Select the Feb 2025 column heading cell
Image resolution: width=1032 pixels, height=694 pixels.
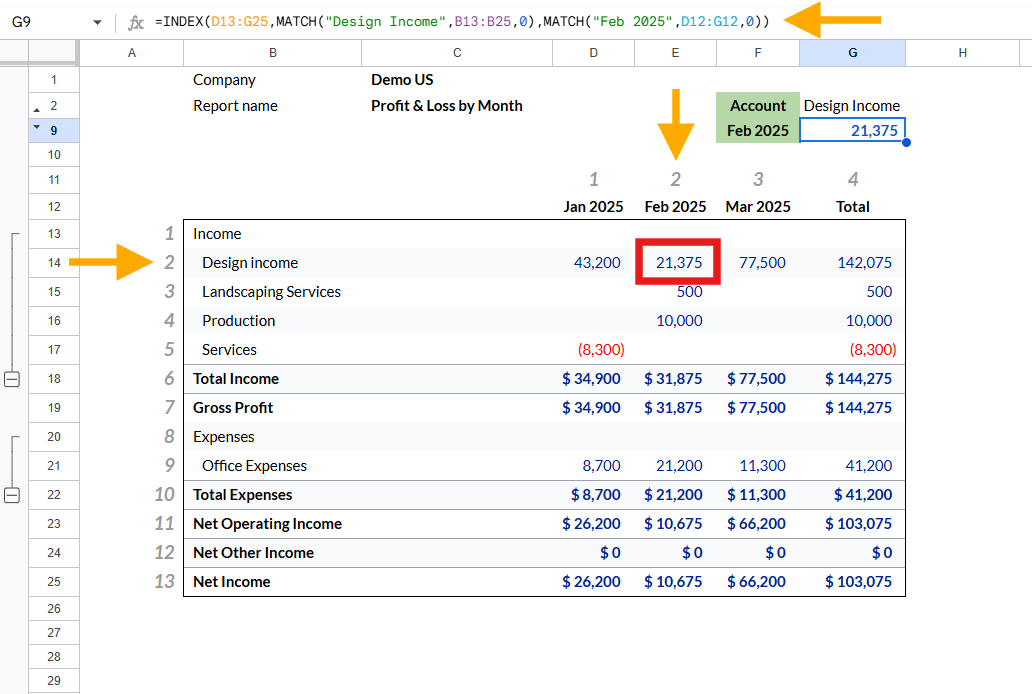click(x=675, y=207)
